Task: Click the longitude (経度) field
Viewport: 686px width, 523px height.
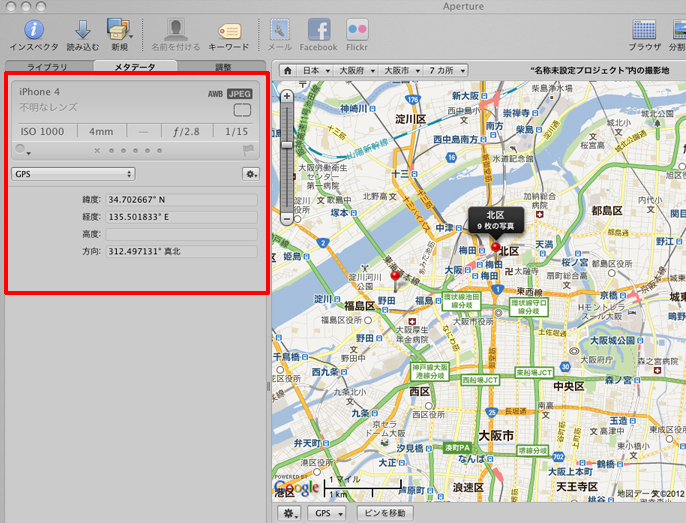Action: [x=182, y=217]
